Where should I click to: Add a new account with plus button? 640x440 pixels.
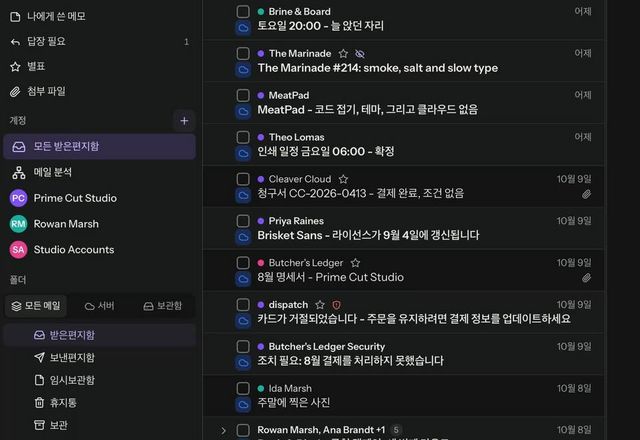[184, 121]
